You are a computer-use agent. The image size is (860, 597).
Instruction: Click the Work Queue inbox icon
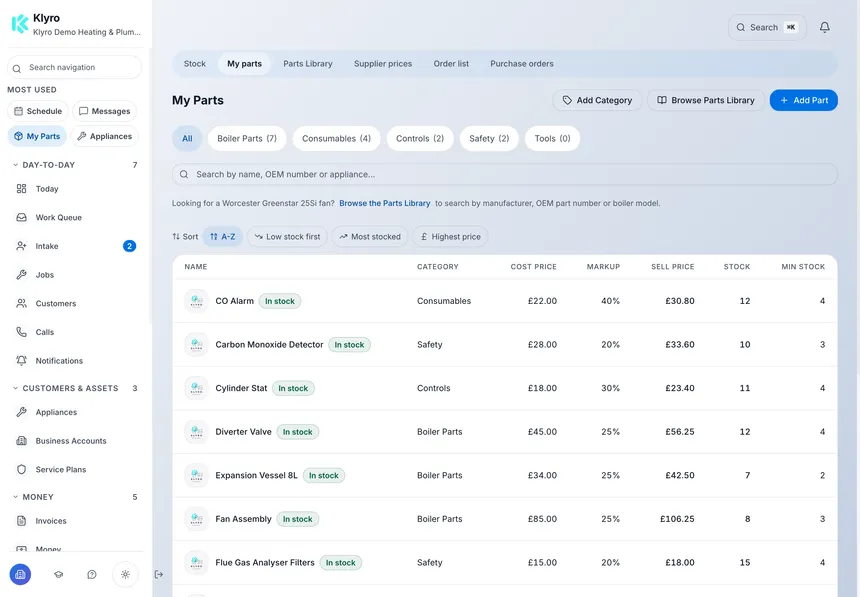click(x=21, y=217)
